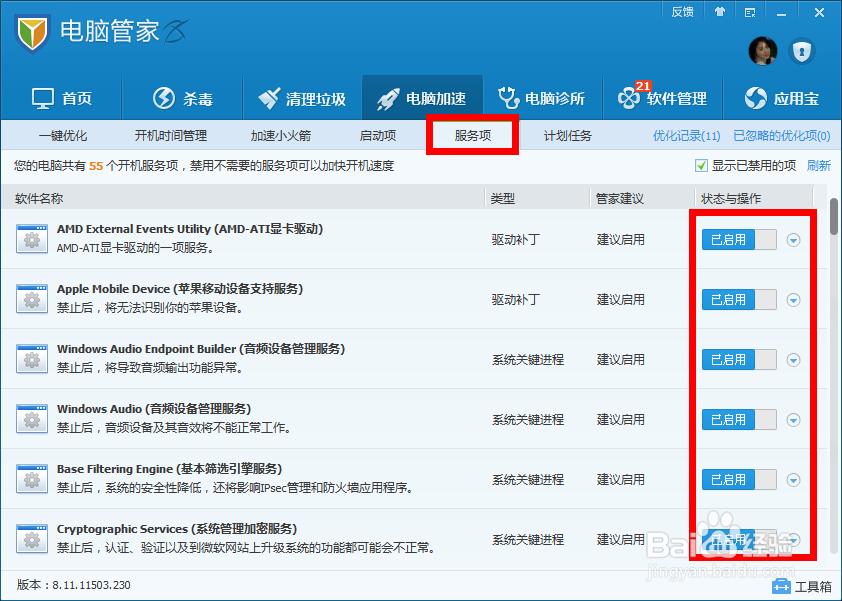
Task: Click 驱动补丁 type in AMD row
Action: click(516, 240)
